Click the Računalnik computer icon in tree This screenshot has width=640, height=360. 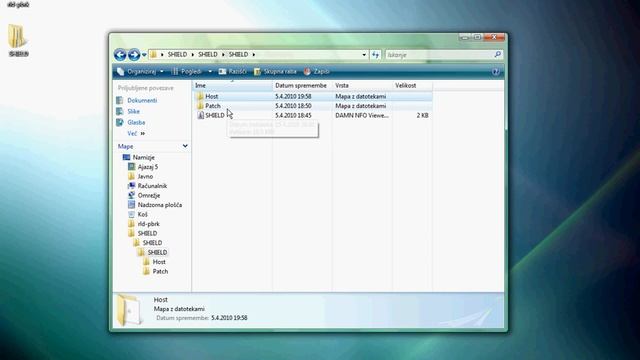click(x=131, y=186)
